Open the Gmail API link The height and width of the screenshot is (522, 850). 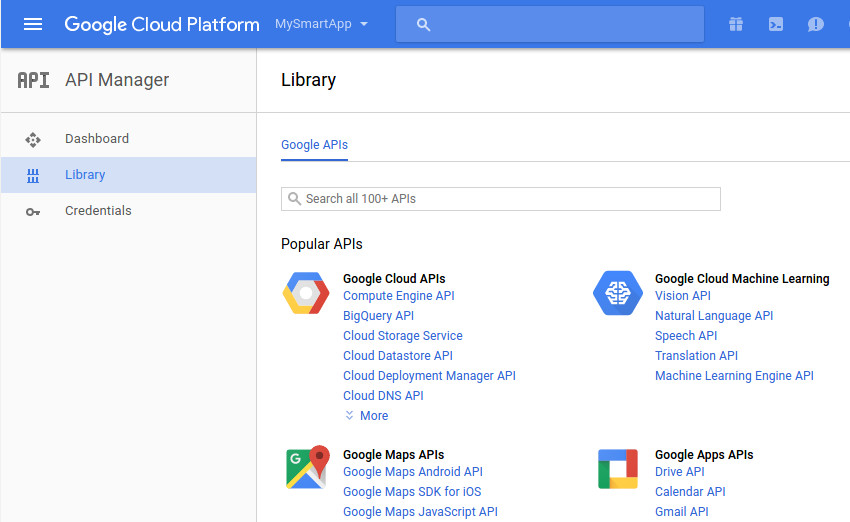pos(681,512)
